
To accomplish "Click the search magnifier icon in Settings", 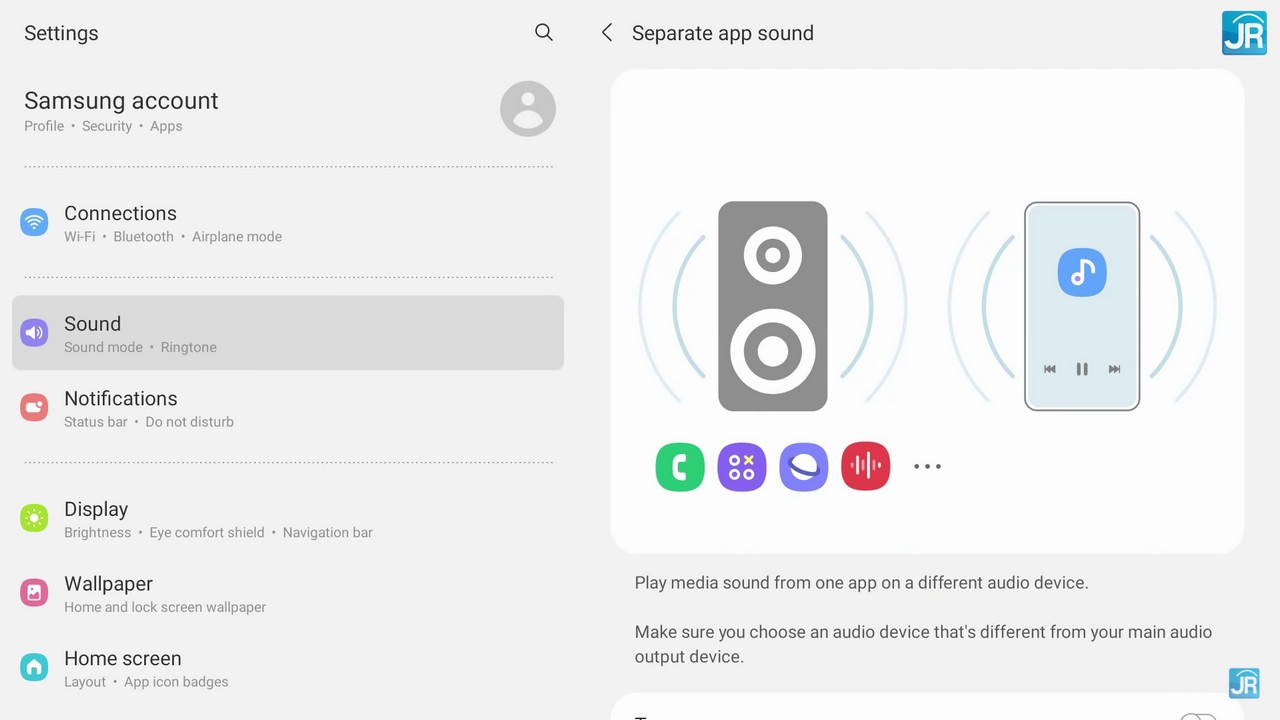I will click(543, 33).
